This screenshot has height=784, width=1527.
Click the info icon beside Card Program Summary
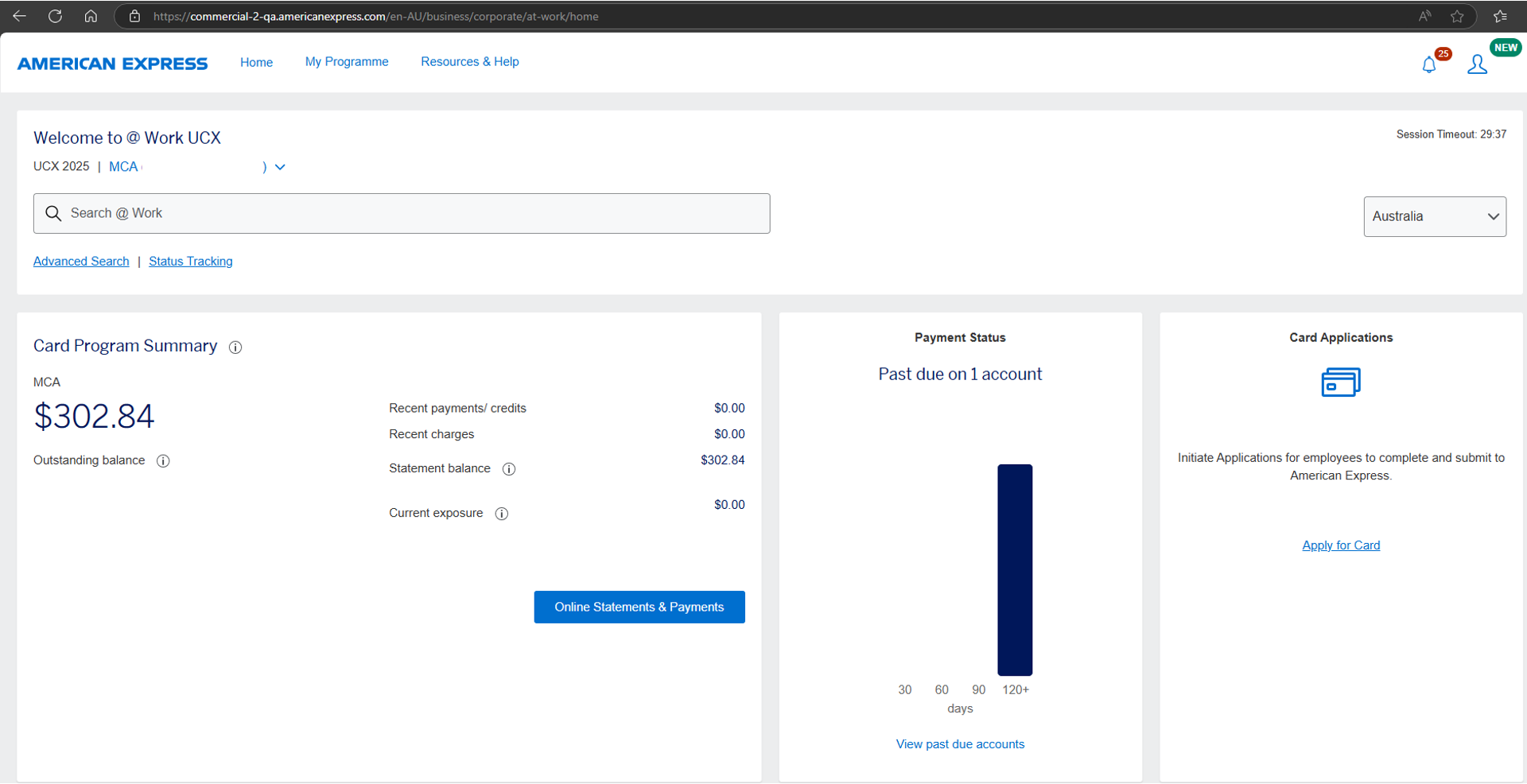(235, 347)
